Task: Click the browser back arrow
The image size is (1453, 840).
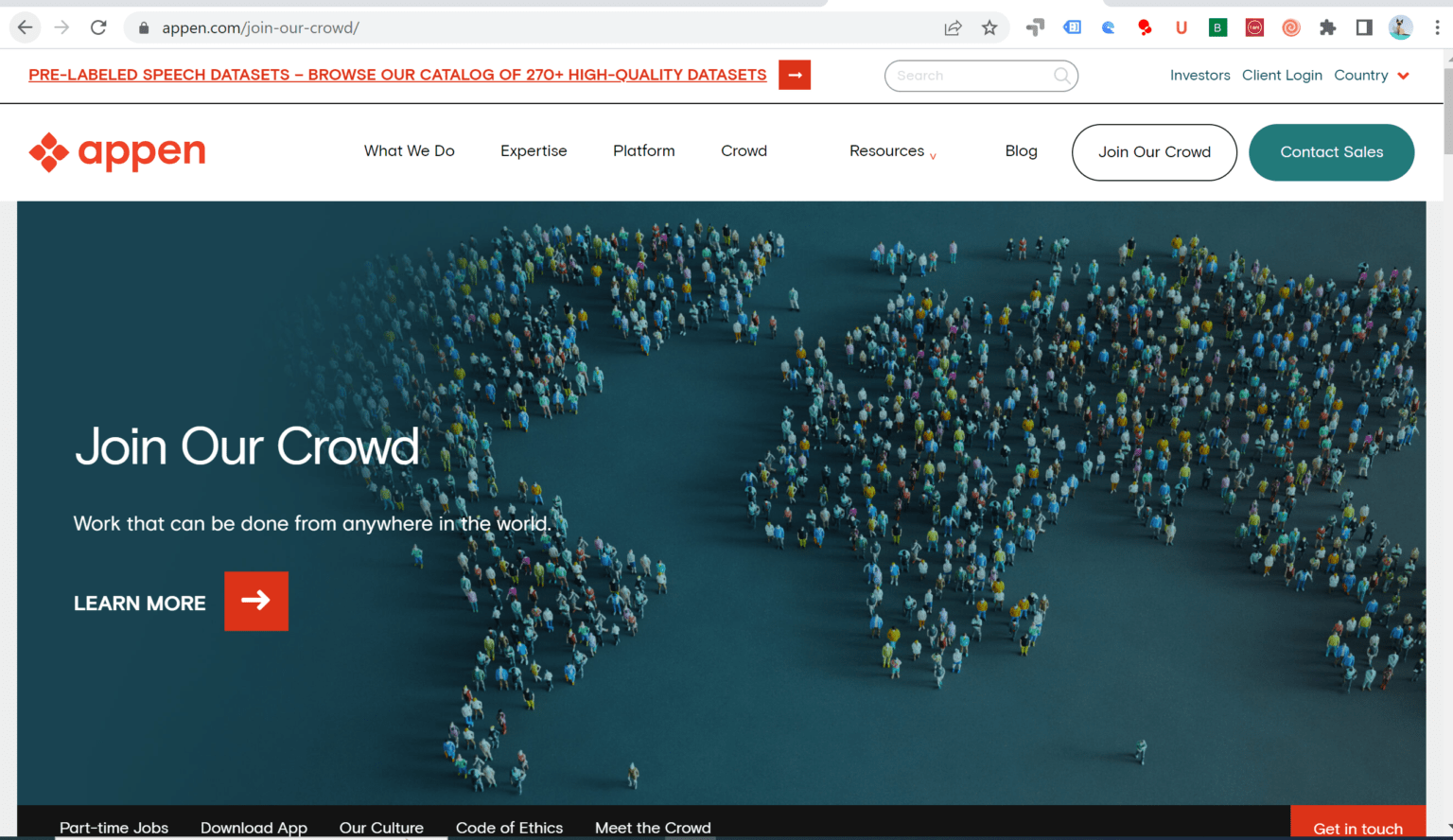Action: point(26,27)
